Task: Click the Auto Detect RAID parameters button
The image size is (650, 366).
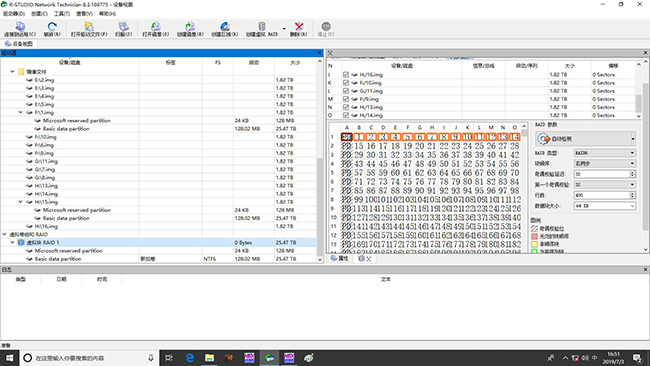Action: point(585,139)
